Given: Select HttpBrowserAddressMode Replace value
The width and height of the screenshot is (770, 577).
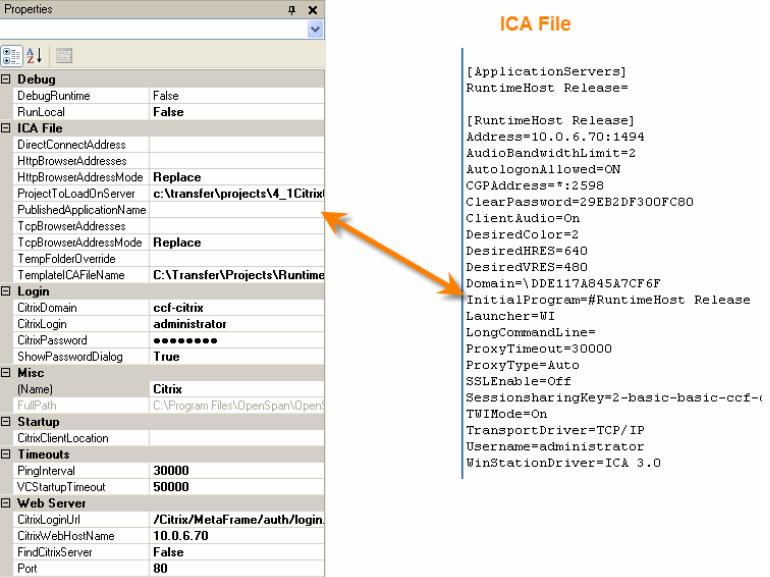Looking at the screenshot, I should pos(237,177).
